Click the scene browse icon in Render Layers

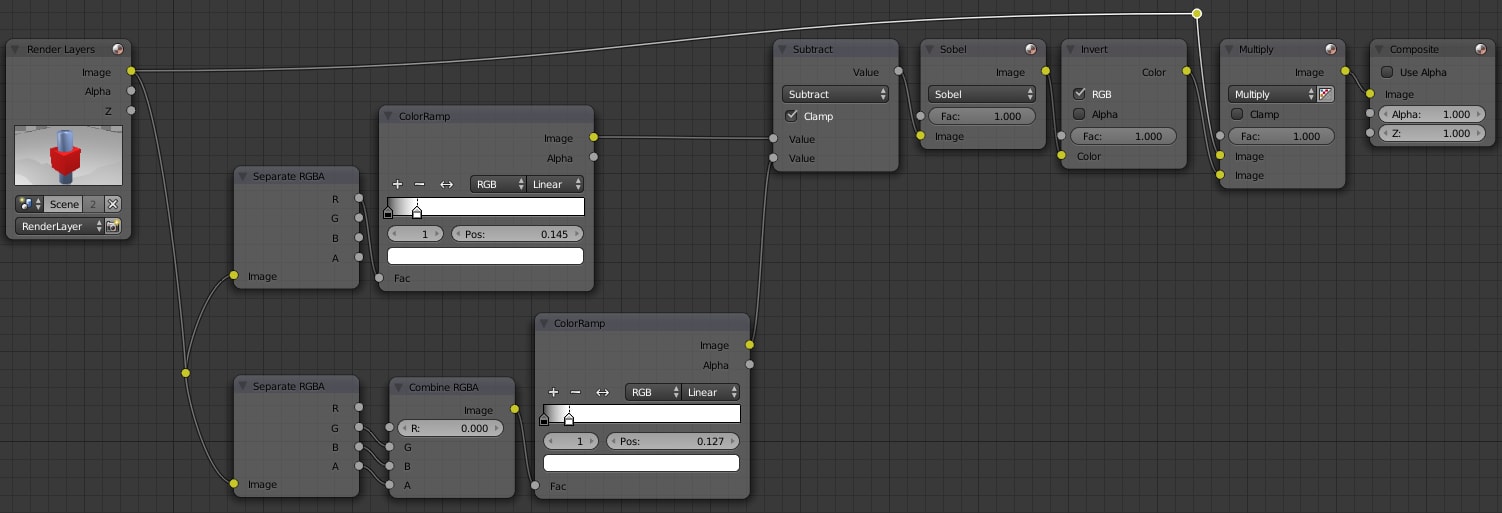(29, 204)
